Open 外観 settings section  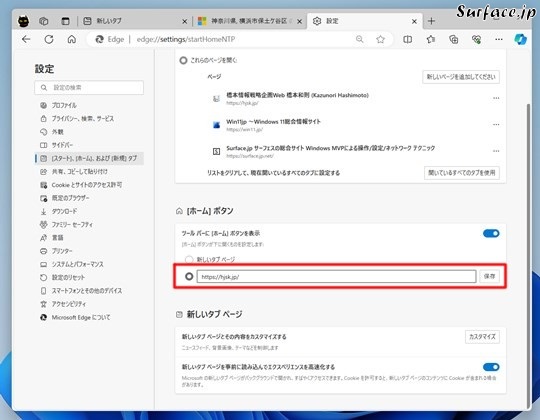[89, 132]
